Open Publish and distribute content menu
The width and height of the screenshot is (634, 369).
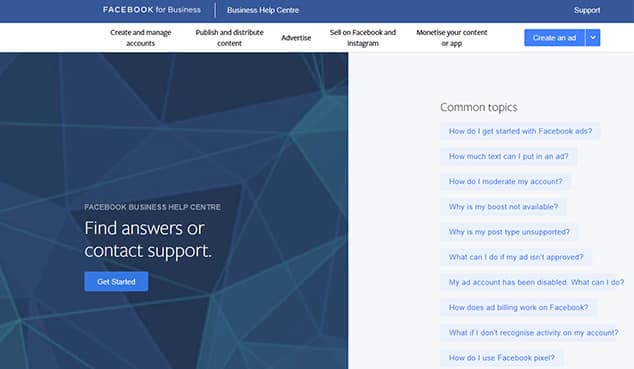(229, 38)
